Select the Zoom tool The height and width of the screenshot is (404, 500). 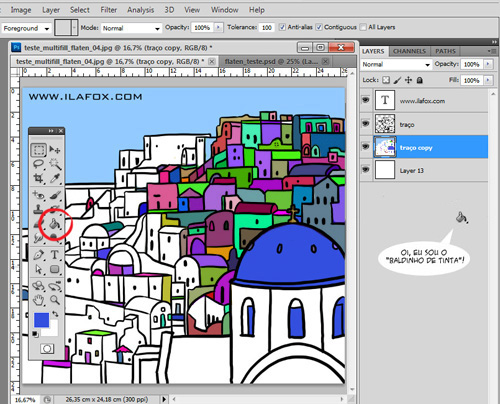pos(55,300)
